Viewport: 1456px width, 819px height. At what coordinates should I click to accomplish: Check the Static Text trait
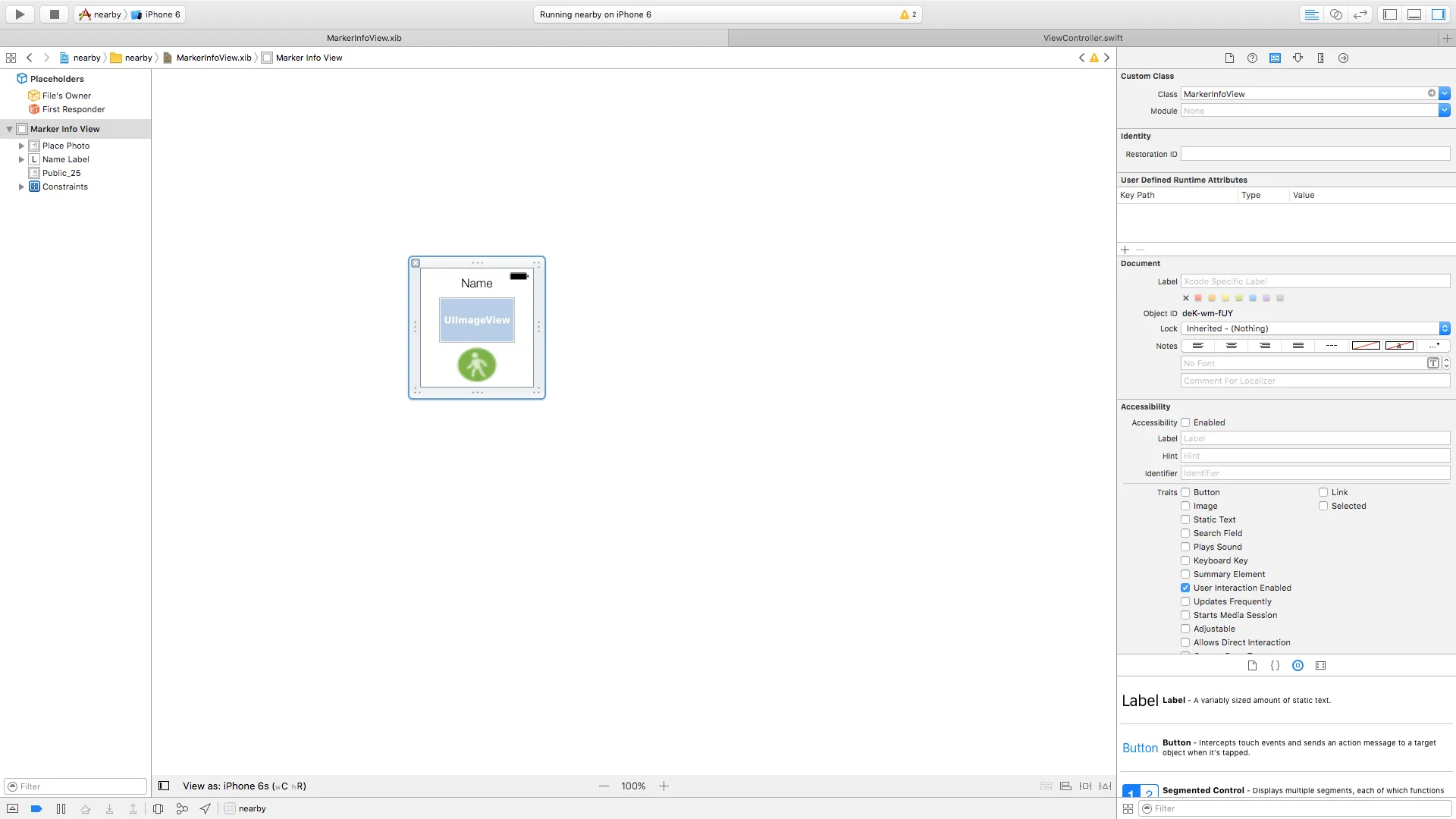click(x=1185, y=520)
